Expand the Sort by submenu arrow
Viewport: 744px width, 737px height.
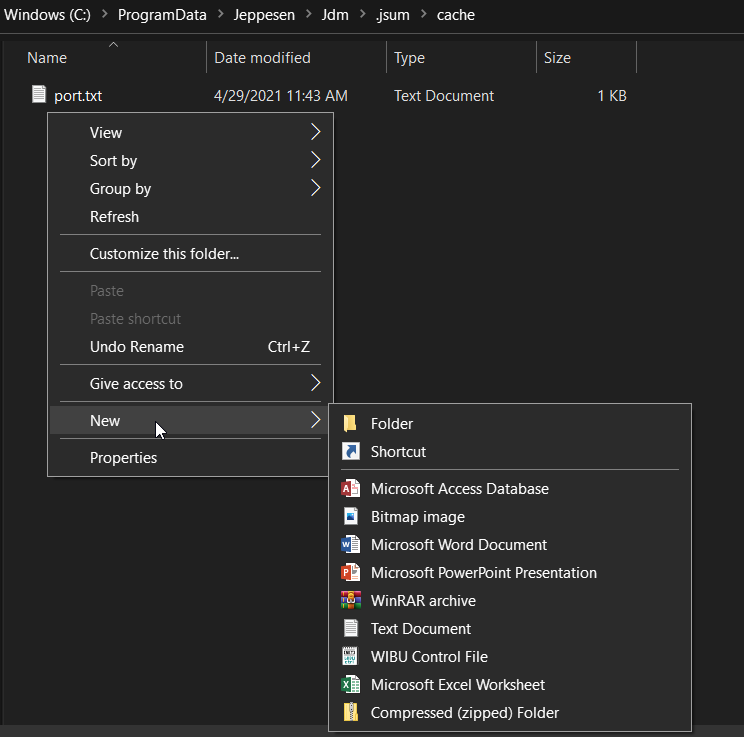(x=315, y=161)
